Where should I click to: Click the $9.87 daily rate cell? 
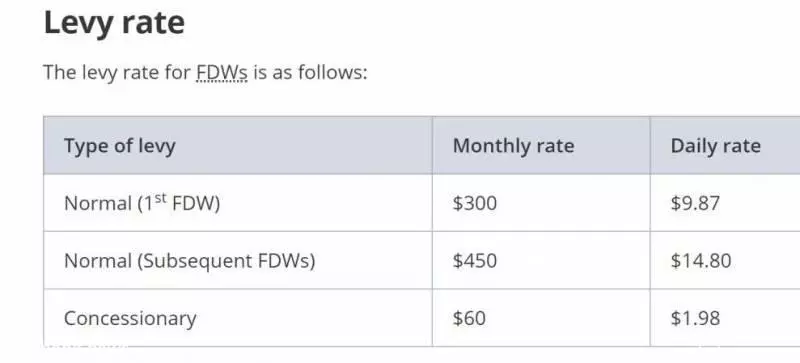695,203
